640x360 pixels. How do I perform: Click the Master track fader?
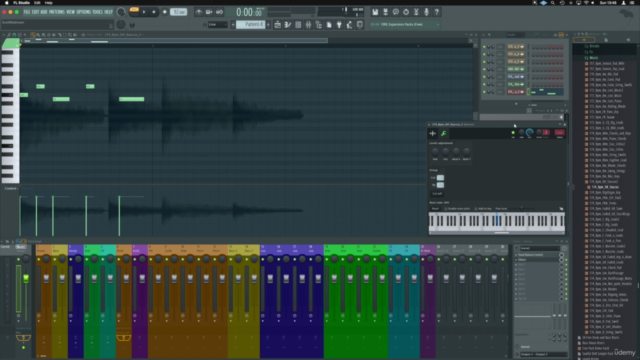pos(26,278)
